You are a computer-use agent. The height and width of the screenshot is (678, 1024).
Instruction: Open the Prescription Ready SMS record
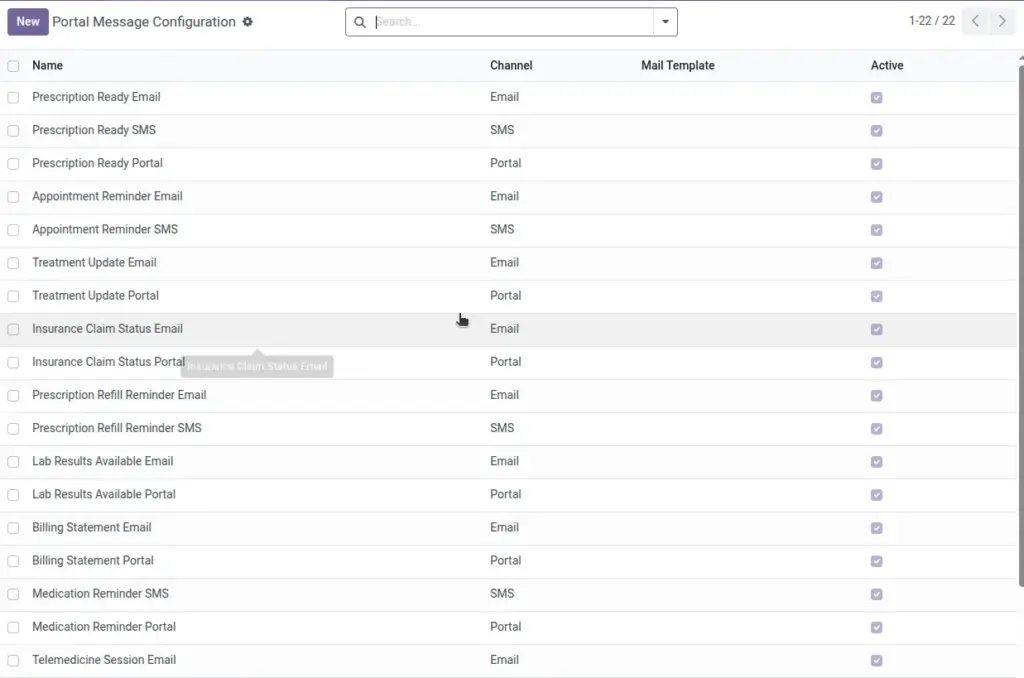94,130
